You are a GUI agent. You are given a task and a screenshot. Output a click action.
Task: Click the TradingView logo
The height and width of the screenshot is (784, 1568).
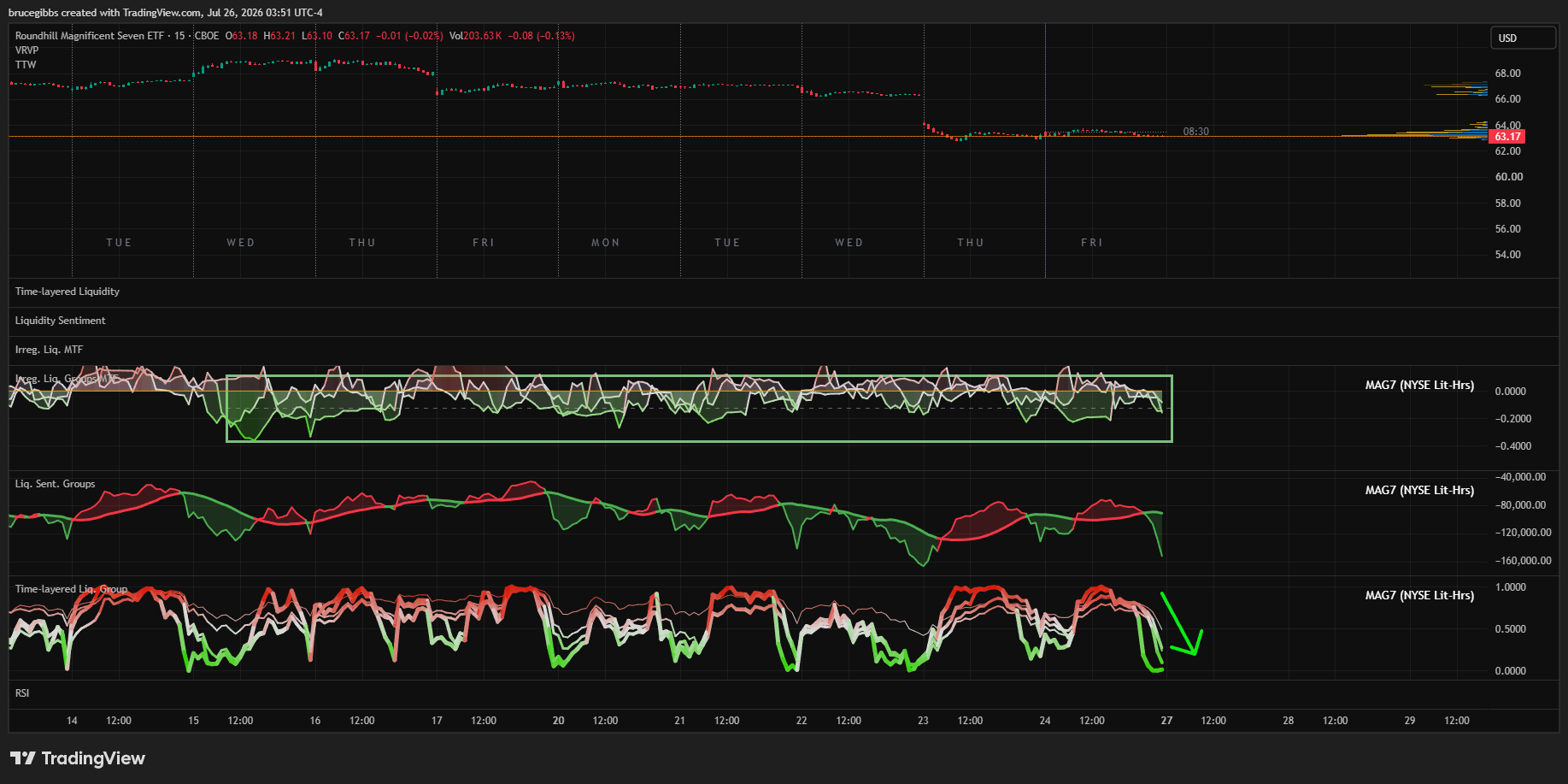point(78,758)
